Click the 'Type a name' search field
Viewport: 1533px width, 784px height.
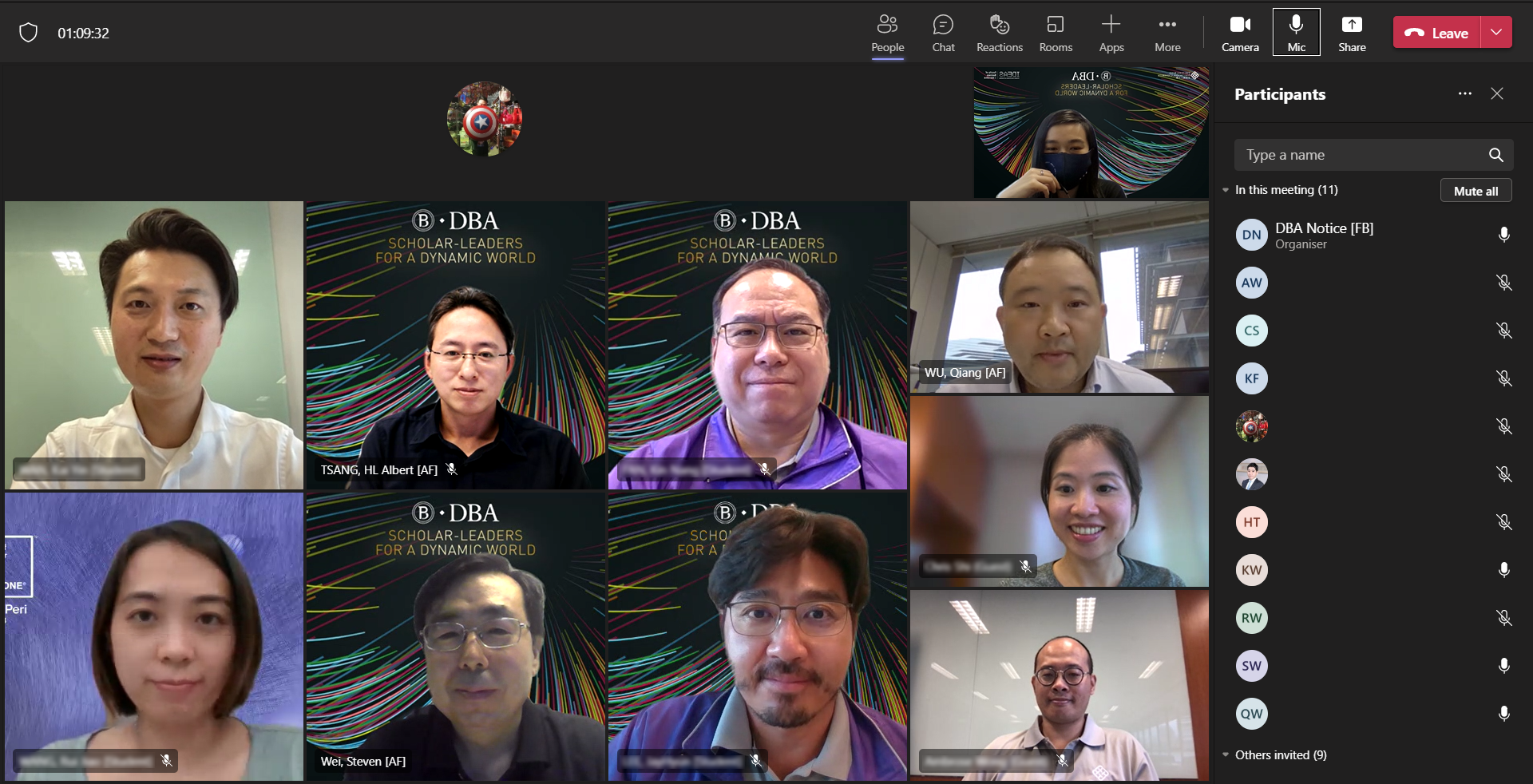pyautogui.click(x=1357, y=155)
